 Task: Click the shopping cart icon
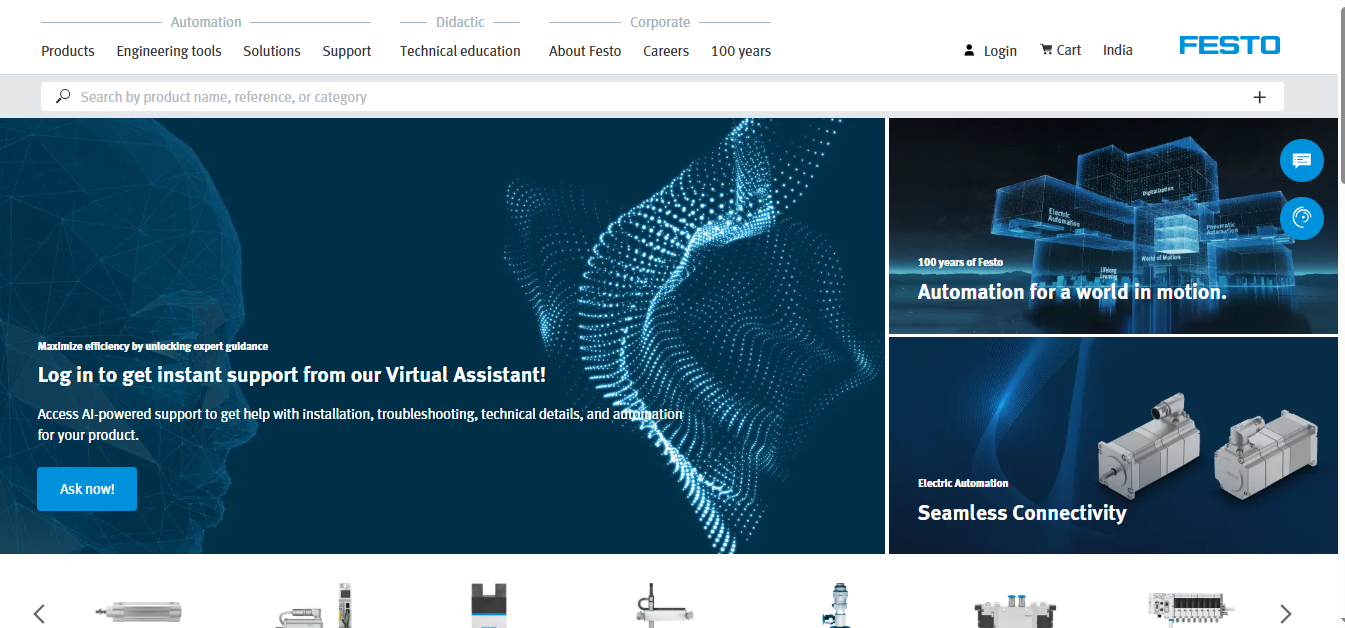click(1046, 49)
